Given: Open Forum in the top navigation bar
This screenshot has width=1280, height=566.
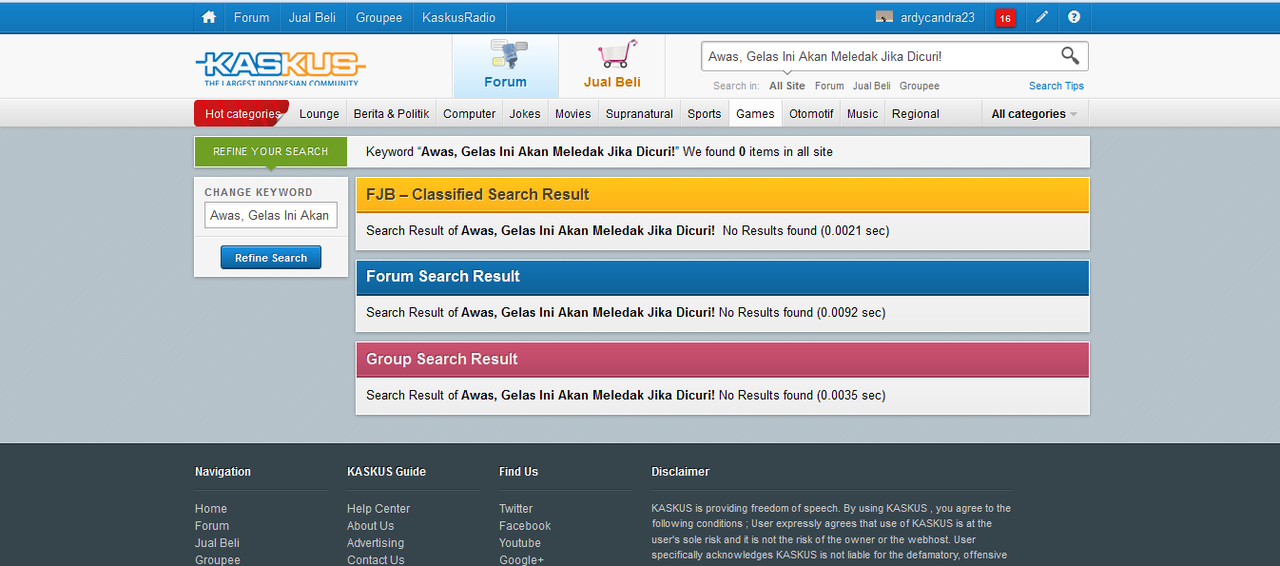Looking at the screenshot, I should coord(251,17).
